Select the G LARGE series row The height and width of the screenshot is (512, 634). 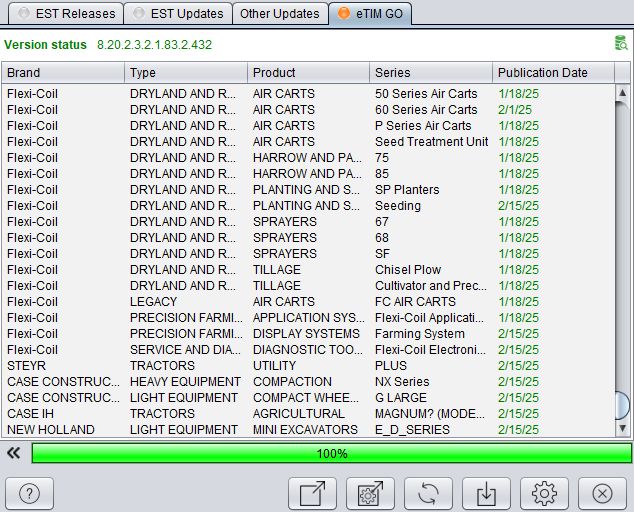pyautogui.click(x=308, y=398)
